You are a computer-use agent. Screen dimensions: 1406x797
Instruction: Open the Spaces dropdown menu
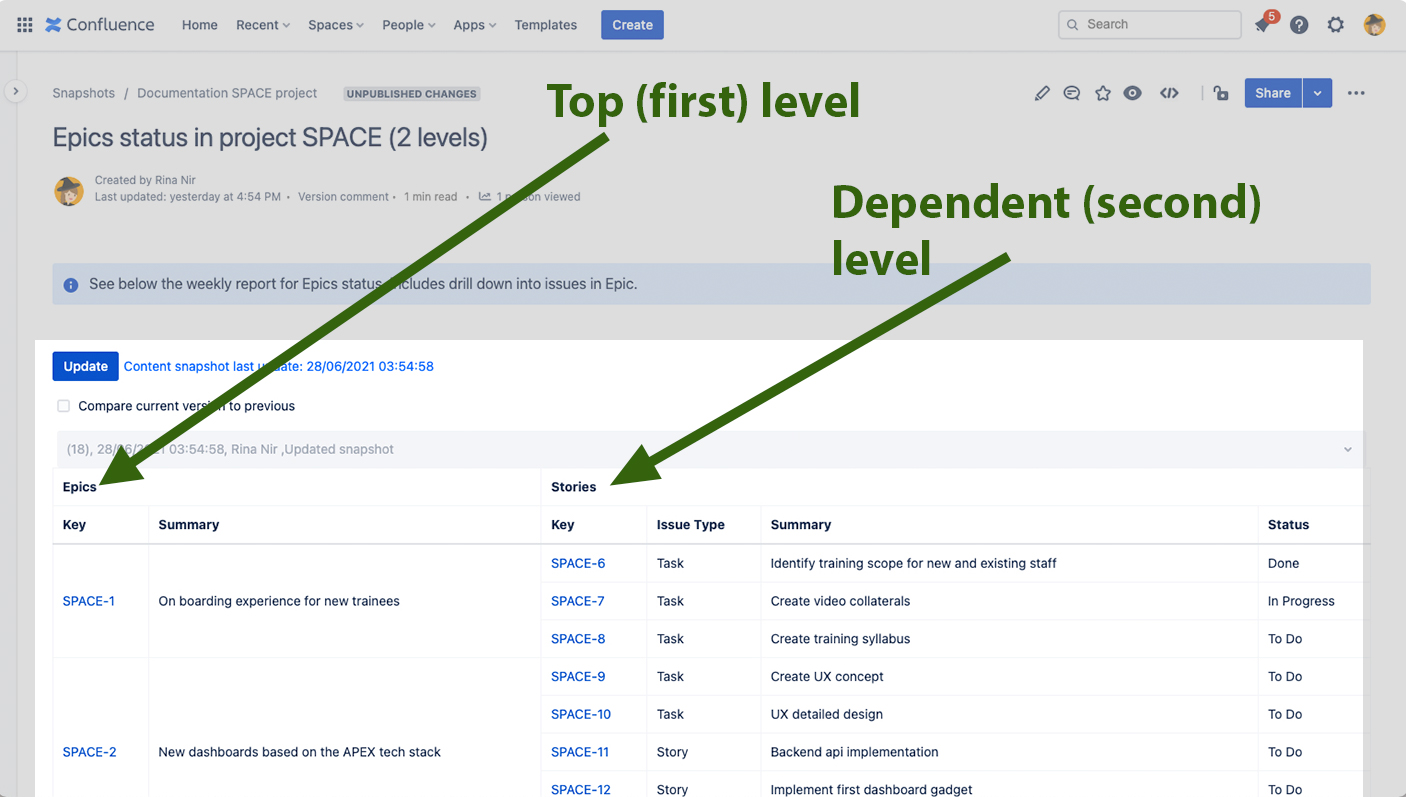point(336,25)
